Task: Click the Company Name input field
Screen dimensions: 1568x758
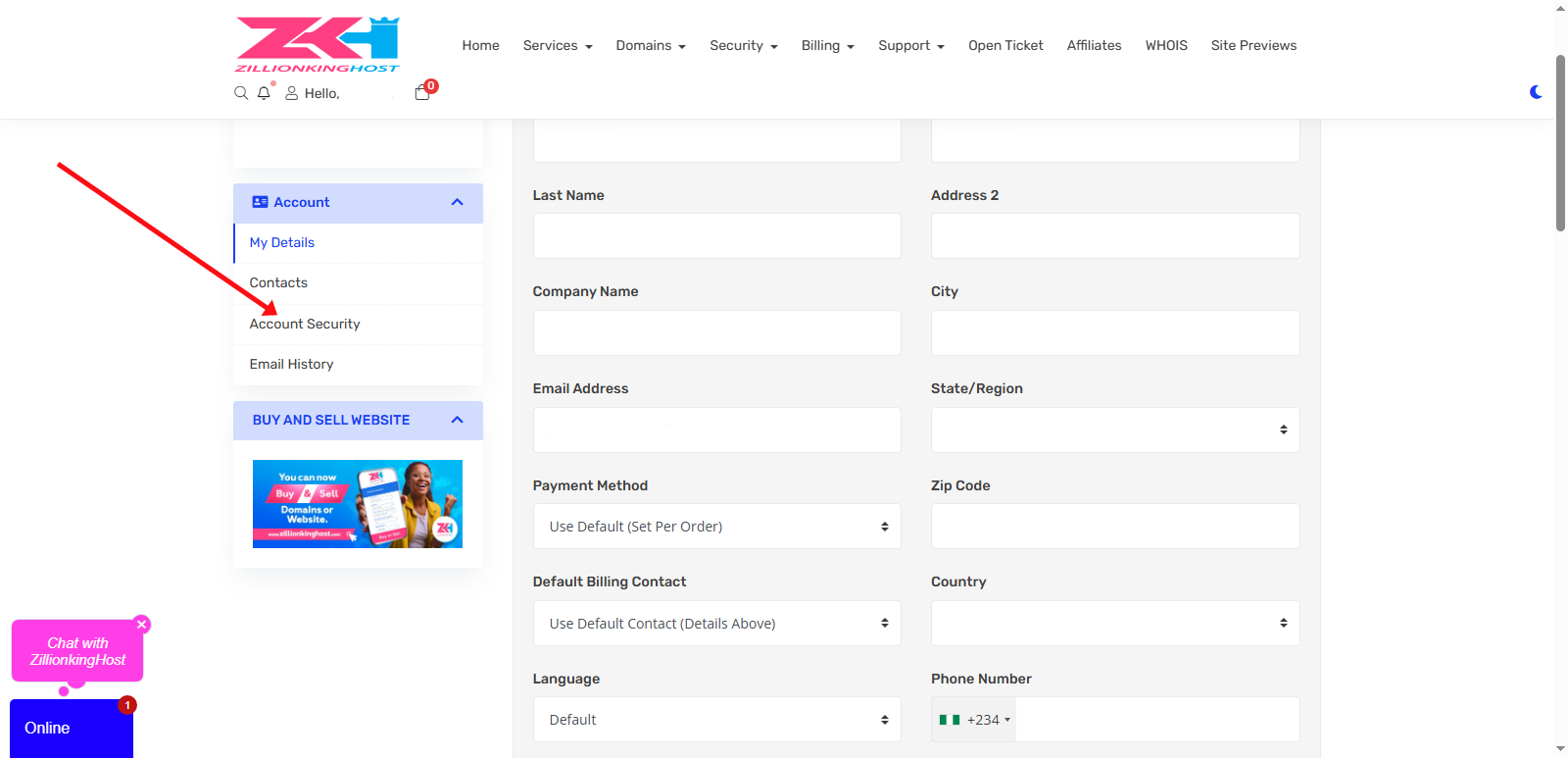Action: click(716, 333)
